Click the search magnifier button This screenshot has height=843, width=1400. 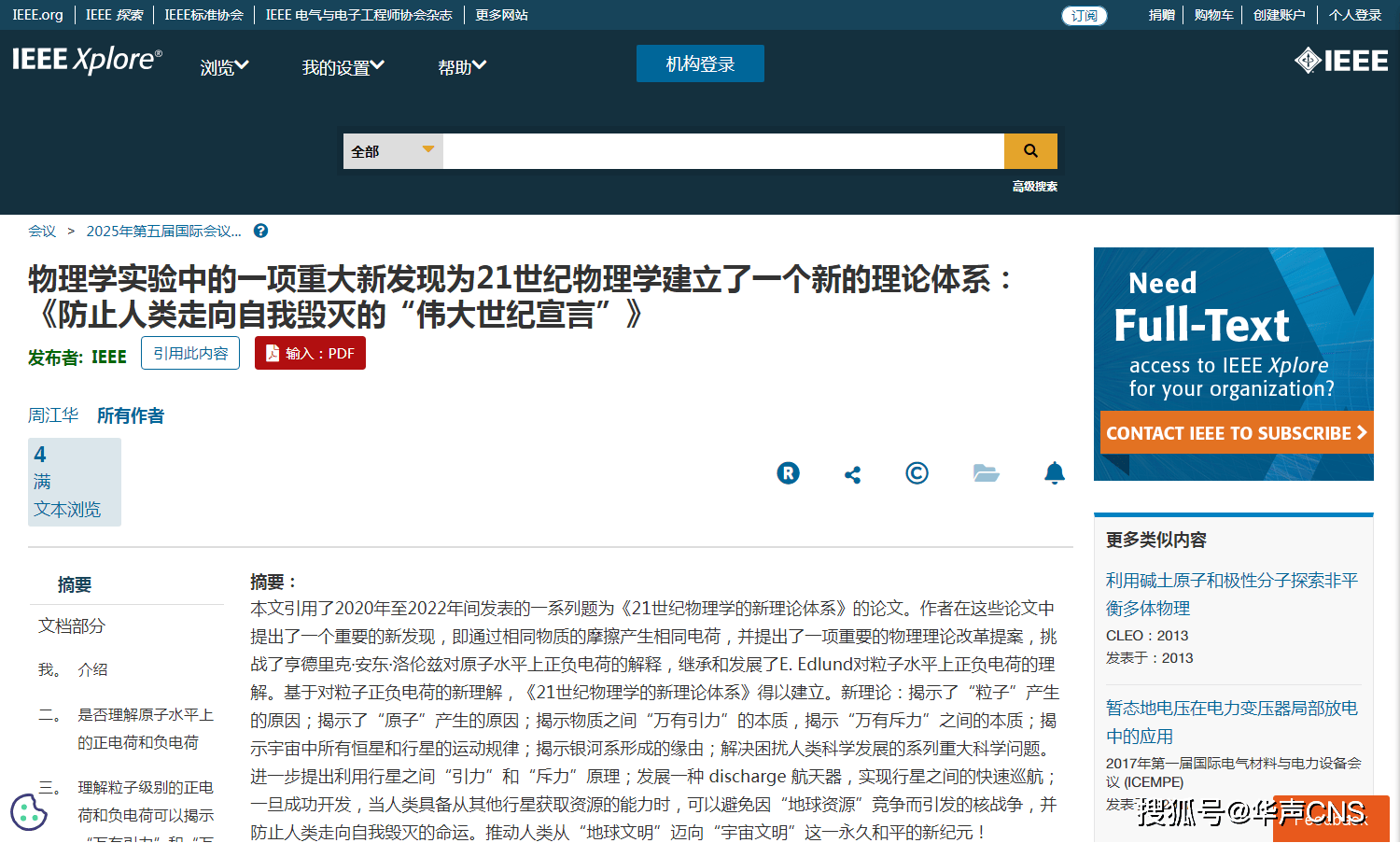1030,151
